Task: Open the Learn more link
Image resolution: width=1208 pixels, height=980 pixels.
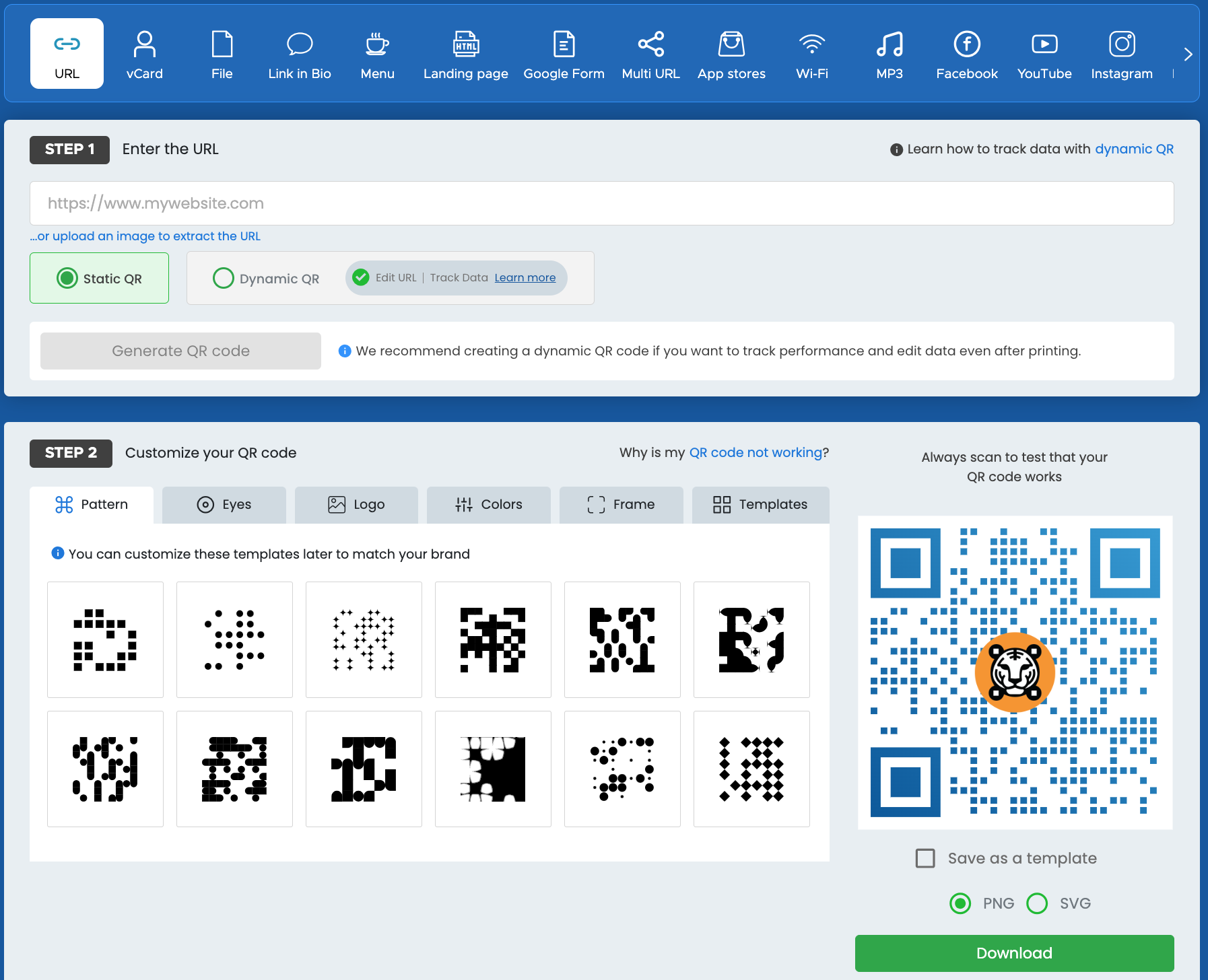Action: [525, 278]
